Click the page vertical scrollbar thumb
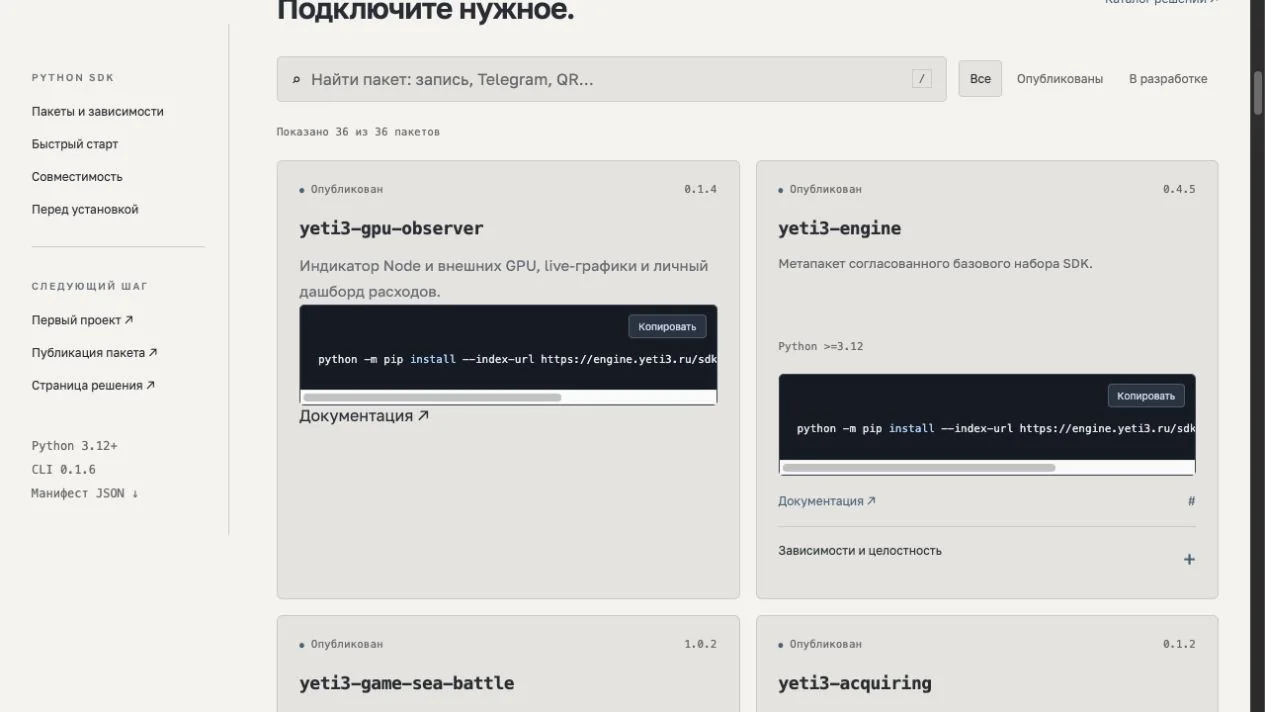This screenshot has height=712, width=1265. [1258, 93]
